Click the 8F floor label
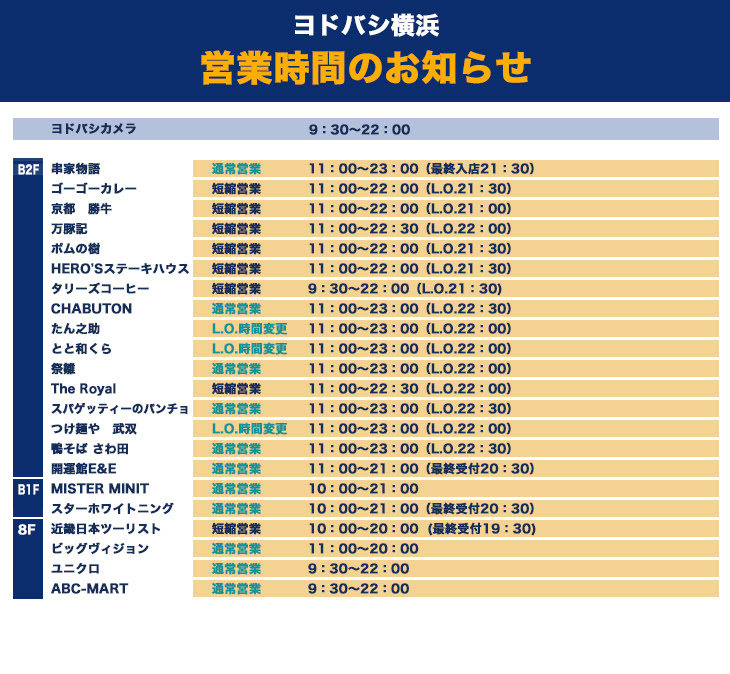This screenshot has width=730, height=674. tap(27, 529)
